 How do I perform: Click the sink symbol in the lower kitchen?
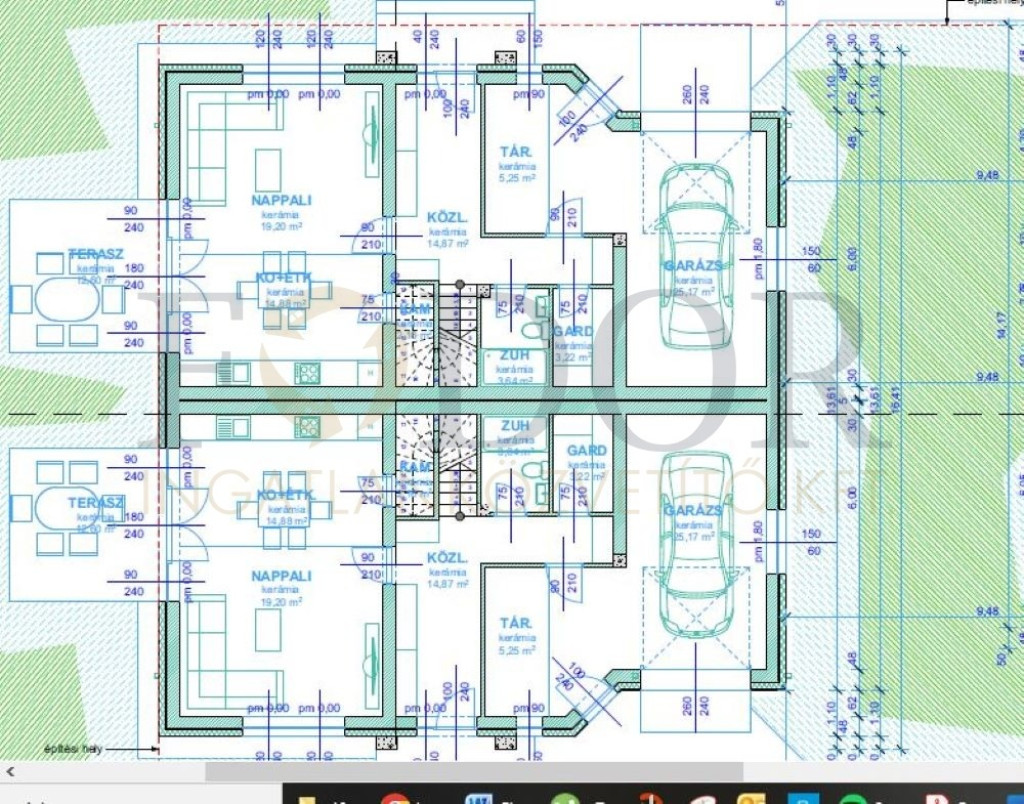tap(233, 429)
